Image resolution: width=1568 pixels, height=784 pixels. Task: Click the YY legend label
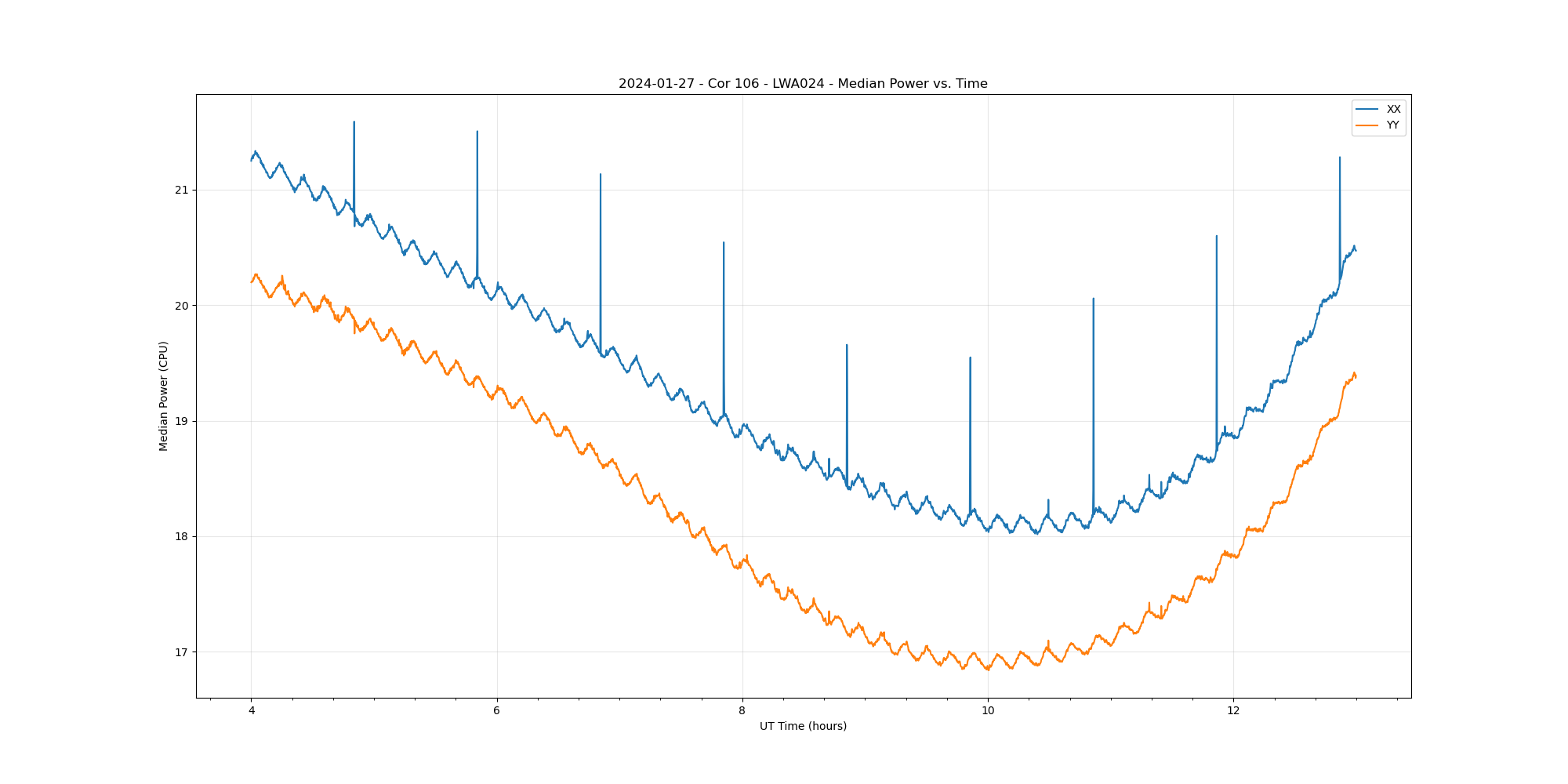[1392, 125]
